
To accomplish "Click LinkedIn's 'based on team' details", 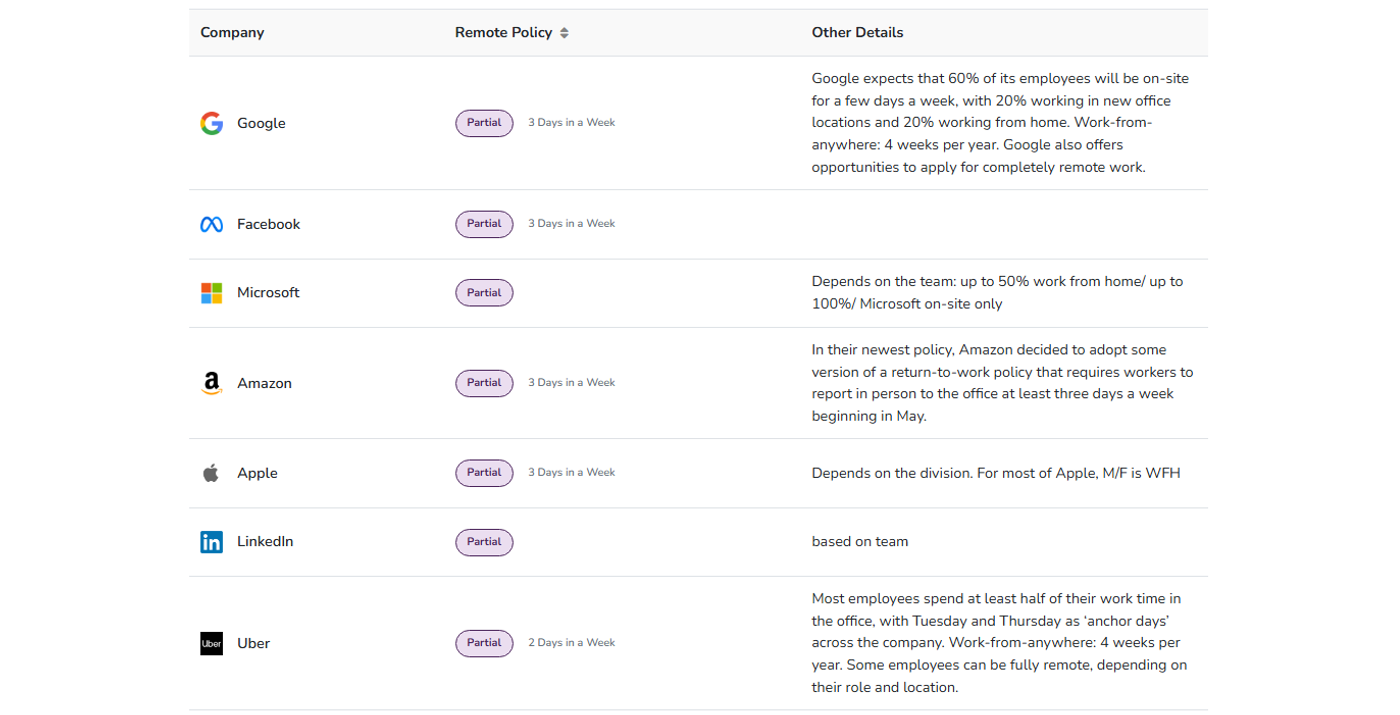I will pos(860,542).
